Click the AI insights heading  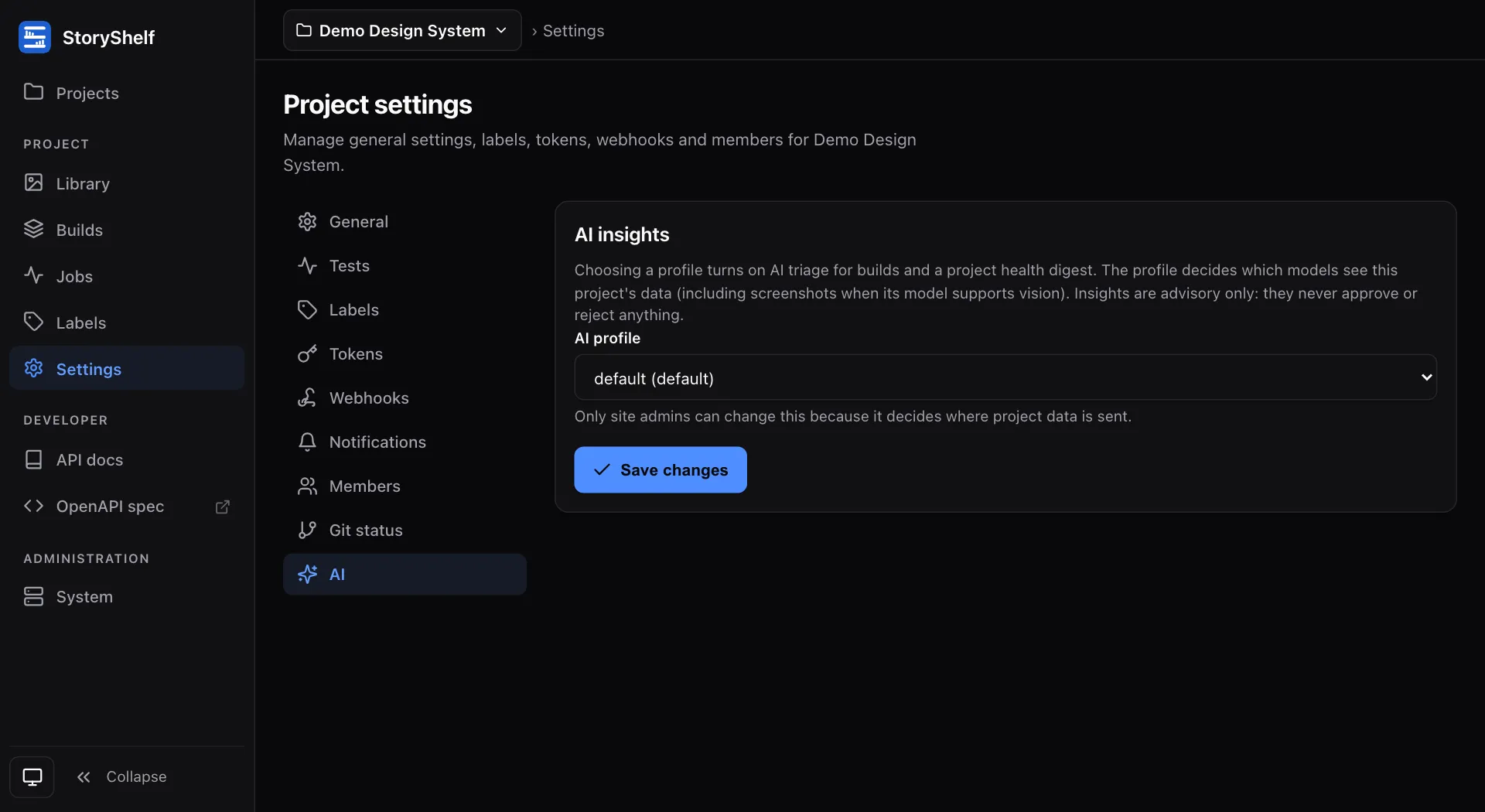pos(622,234)
